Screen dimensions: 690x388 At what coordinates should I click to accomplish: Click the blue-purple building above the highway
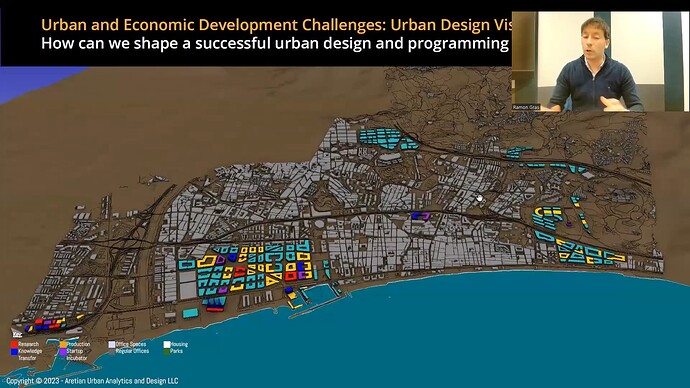click(421, 216)
